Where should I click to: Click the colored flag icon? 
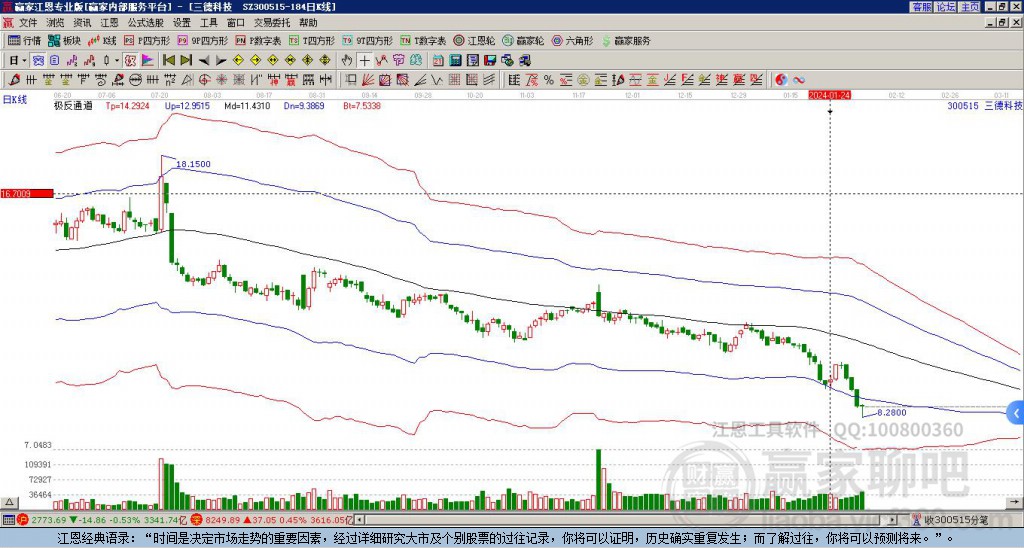click(x=148, y=61)
